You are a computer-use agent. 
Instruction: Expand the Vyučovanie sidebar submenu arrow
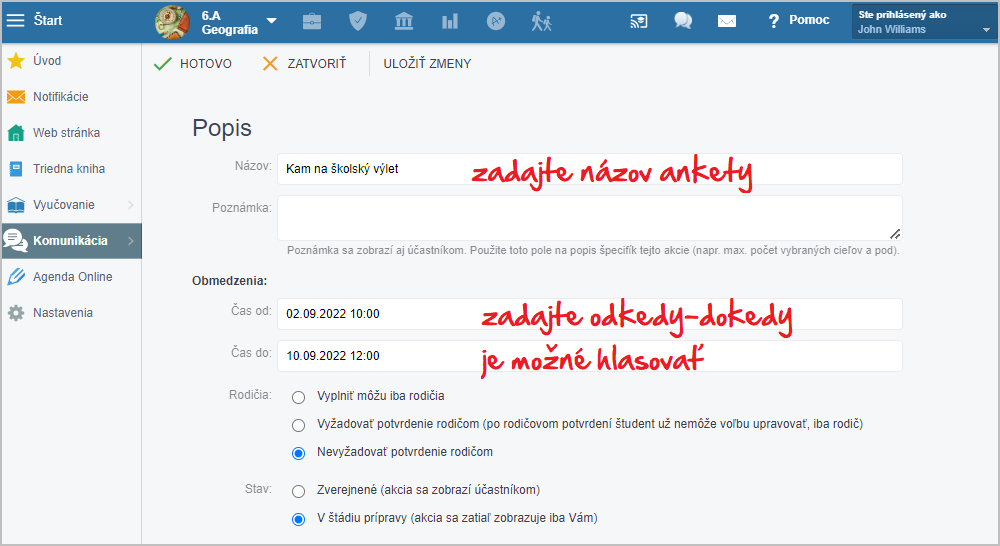[130, 205]
